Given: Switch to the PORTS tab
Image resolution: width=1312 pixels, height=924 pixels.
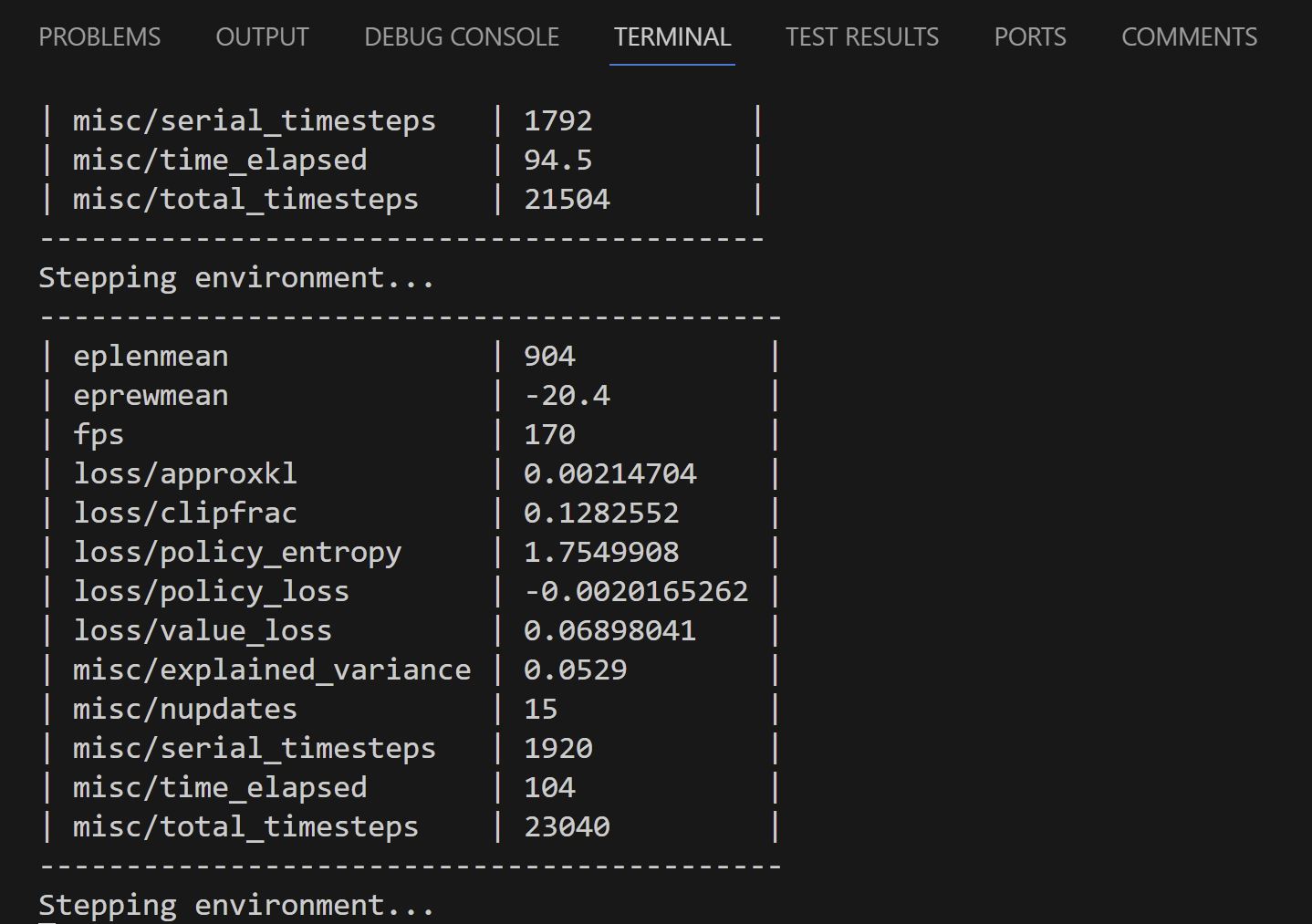Looking at the screenshot, I should [x=1030, y=37].
